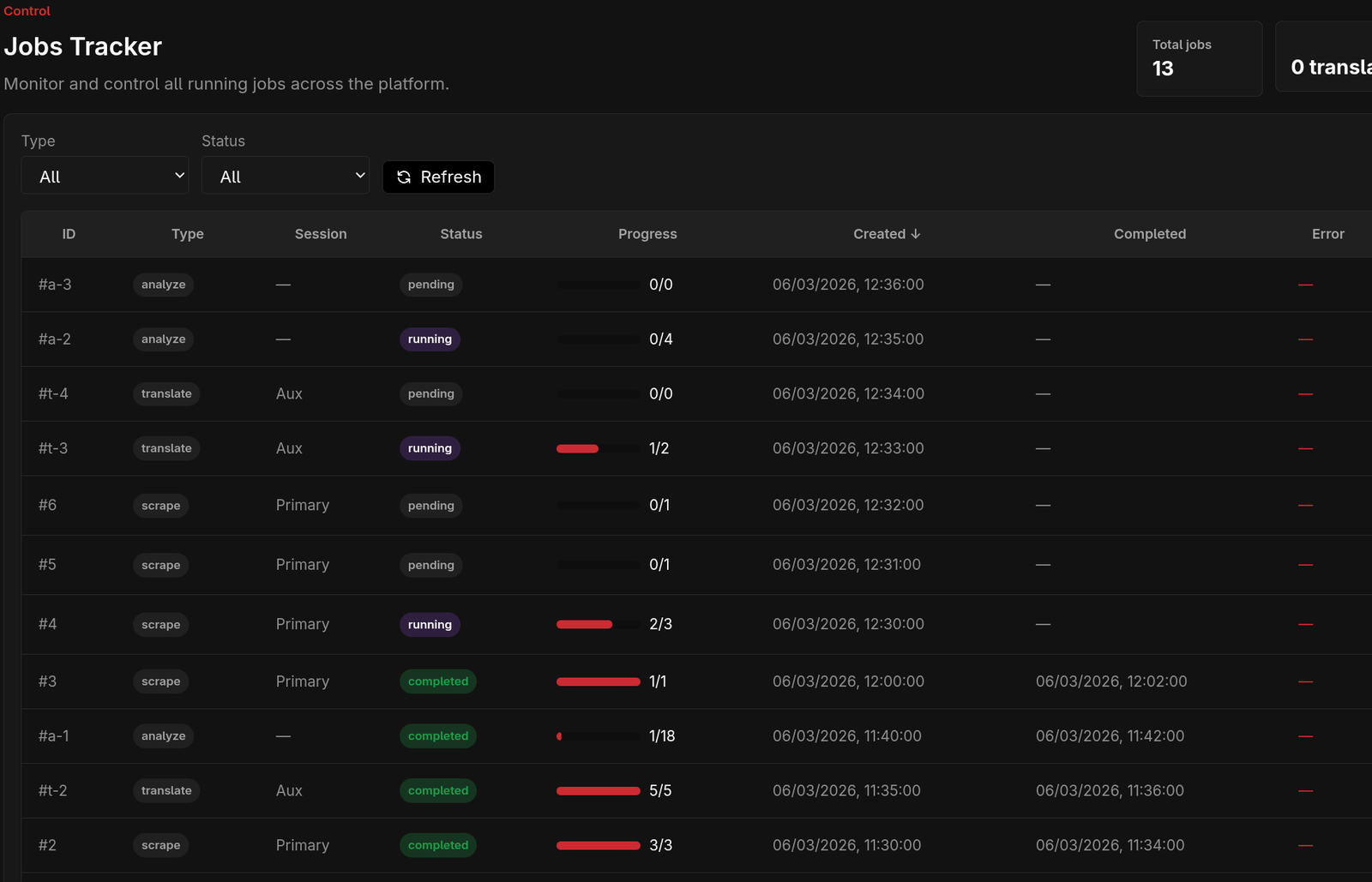1372x882 pixels.
Task: Open the Total jobs card
Action: (1199, 58)
